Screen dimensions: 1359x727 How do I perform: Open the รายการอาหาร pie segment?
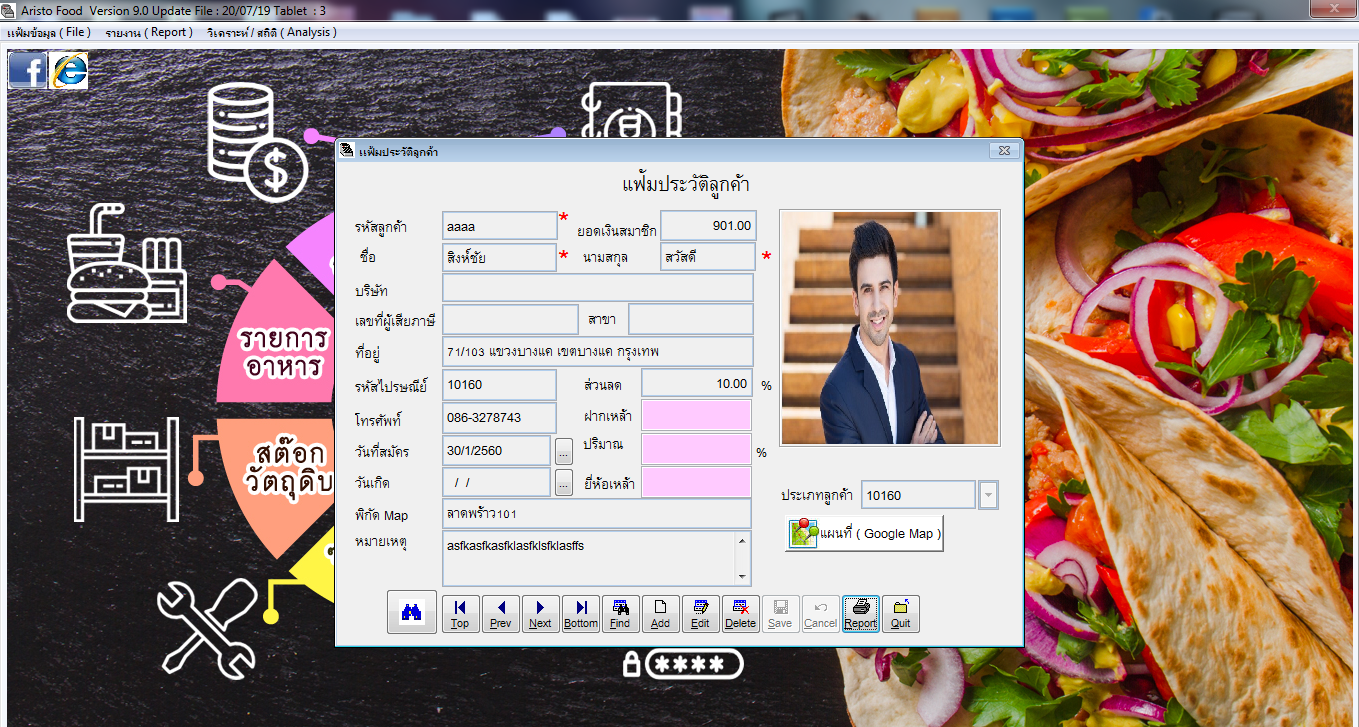click(x=282, y=350)
